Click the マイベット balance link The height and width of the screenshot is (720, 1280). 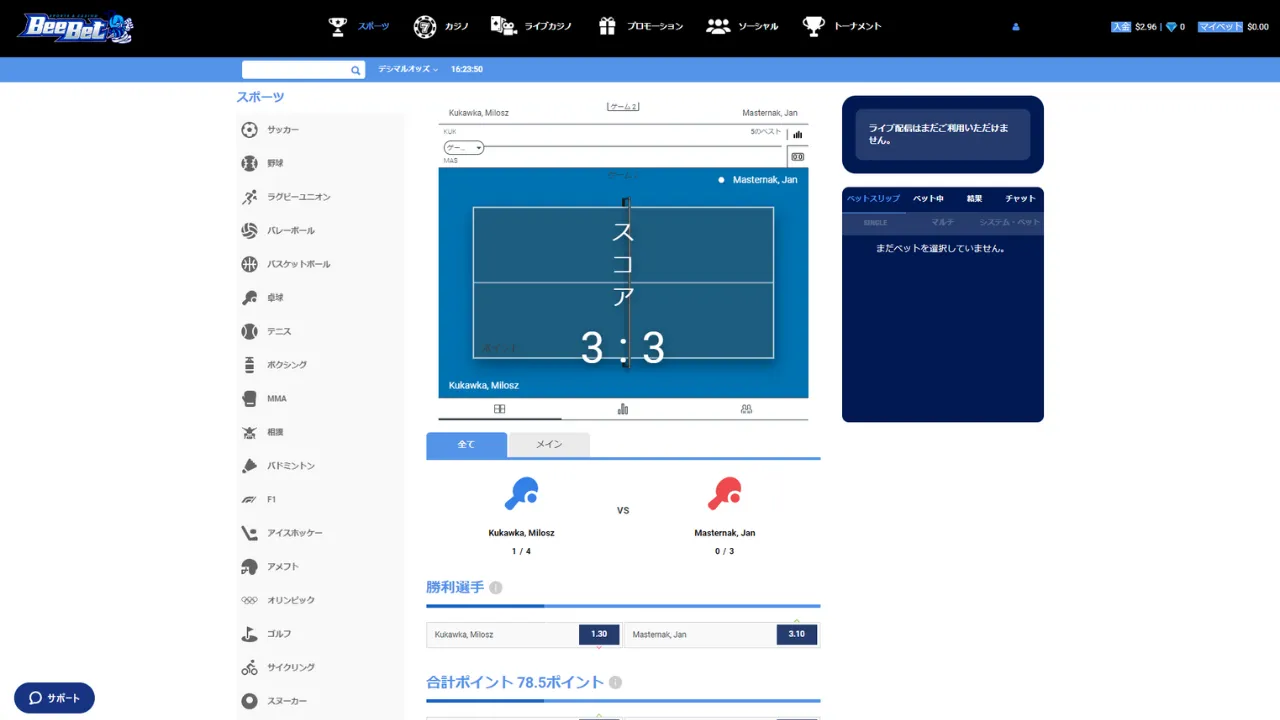1220,27
